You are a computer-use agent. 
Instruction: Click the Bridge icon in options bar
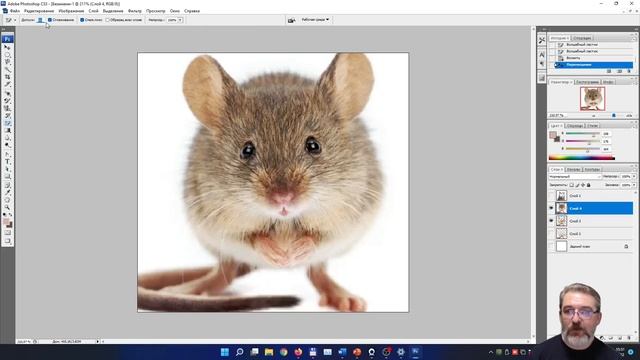291,20
